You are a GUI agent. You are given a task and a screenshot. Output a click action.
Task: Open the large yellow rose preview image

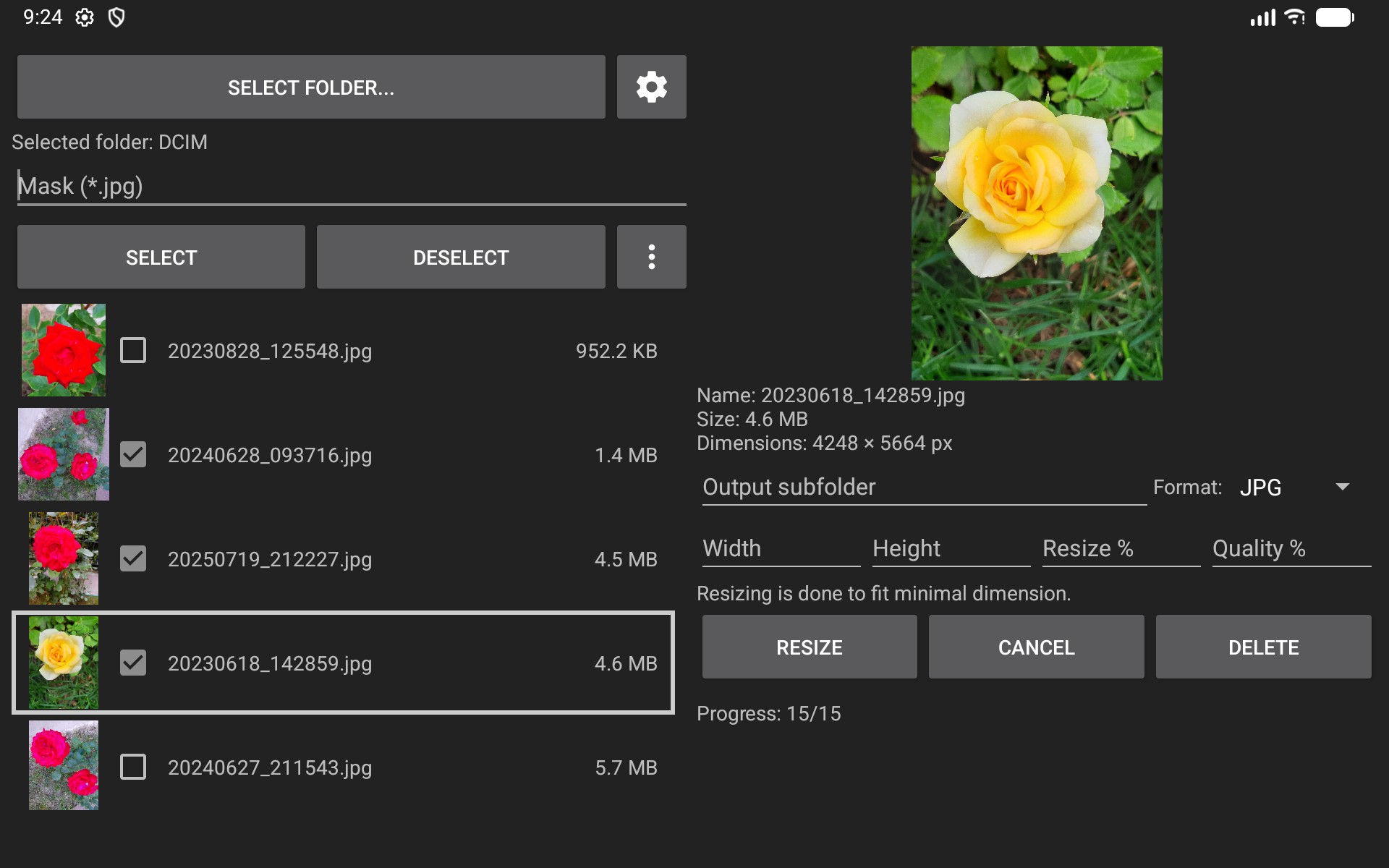point(1036,213)
